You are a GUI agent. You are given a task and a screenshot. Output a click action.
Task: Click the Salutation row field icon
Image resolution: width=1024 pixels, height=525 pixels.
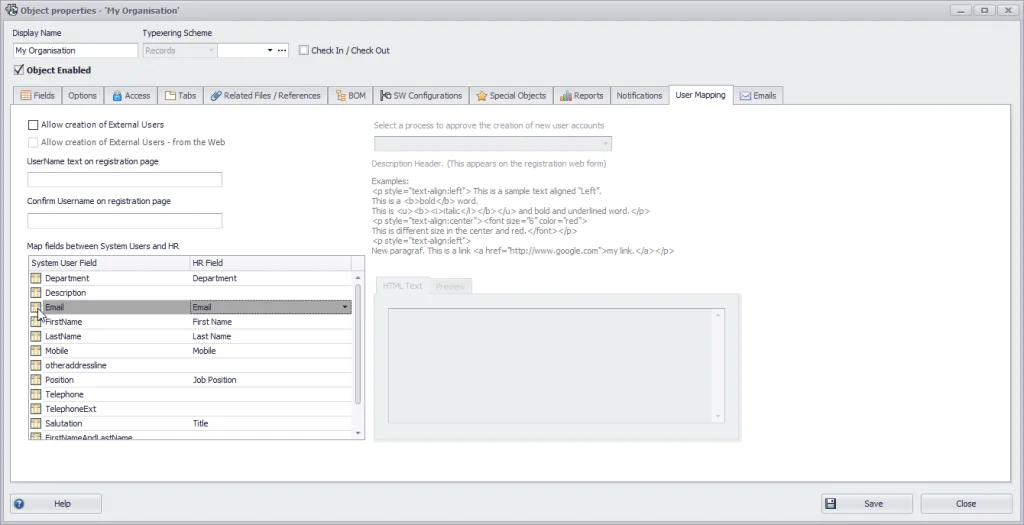point(36,424)
